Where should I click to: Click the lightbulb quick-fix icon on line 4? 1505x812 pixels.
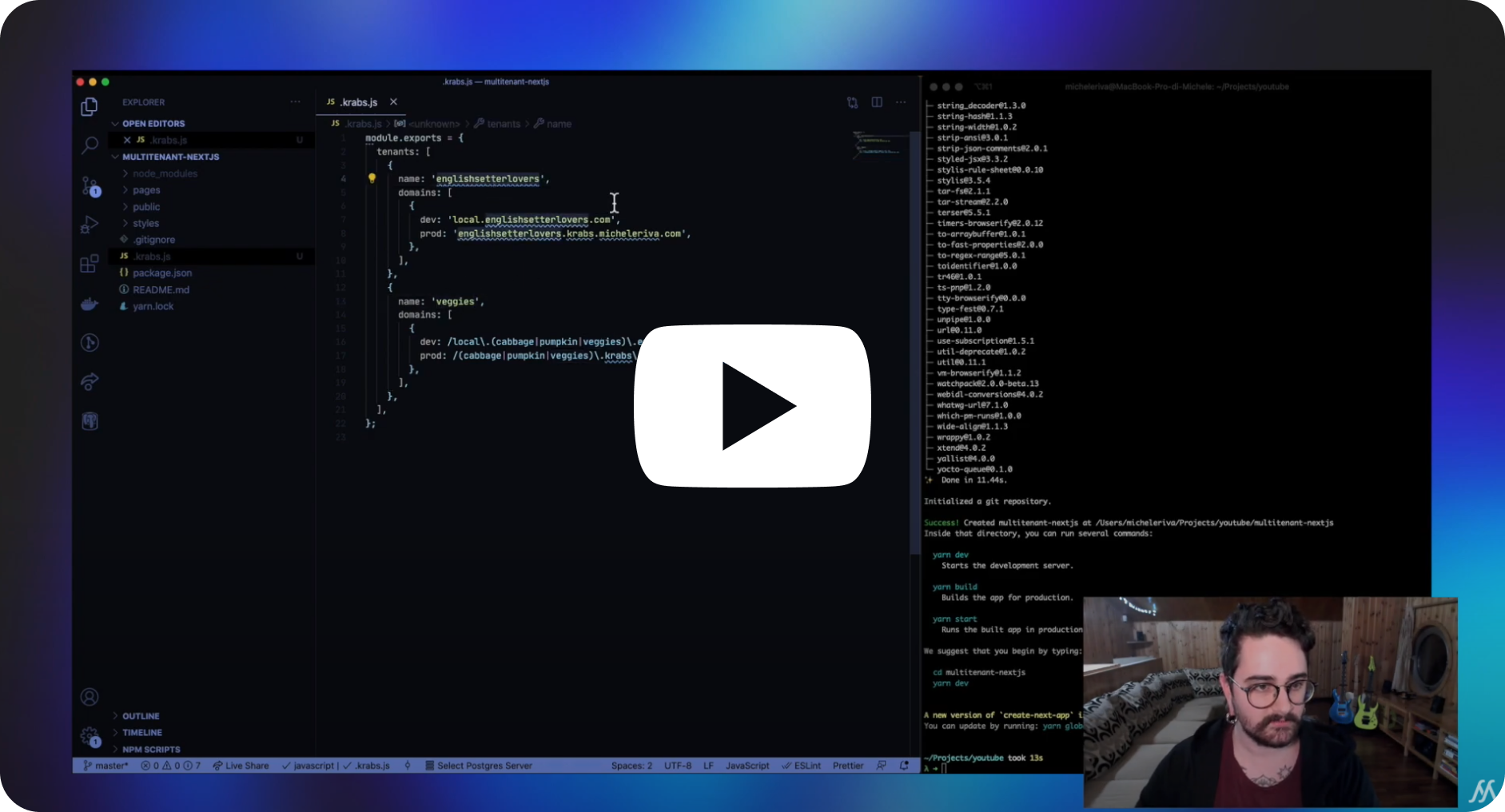[372, 178]
